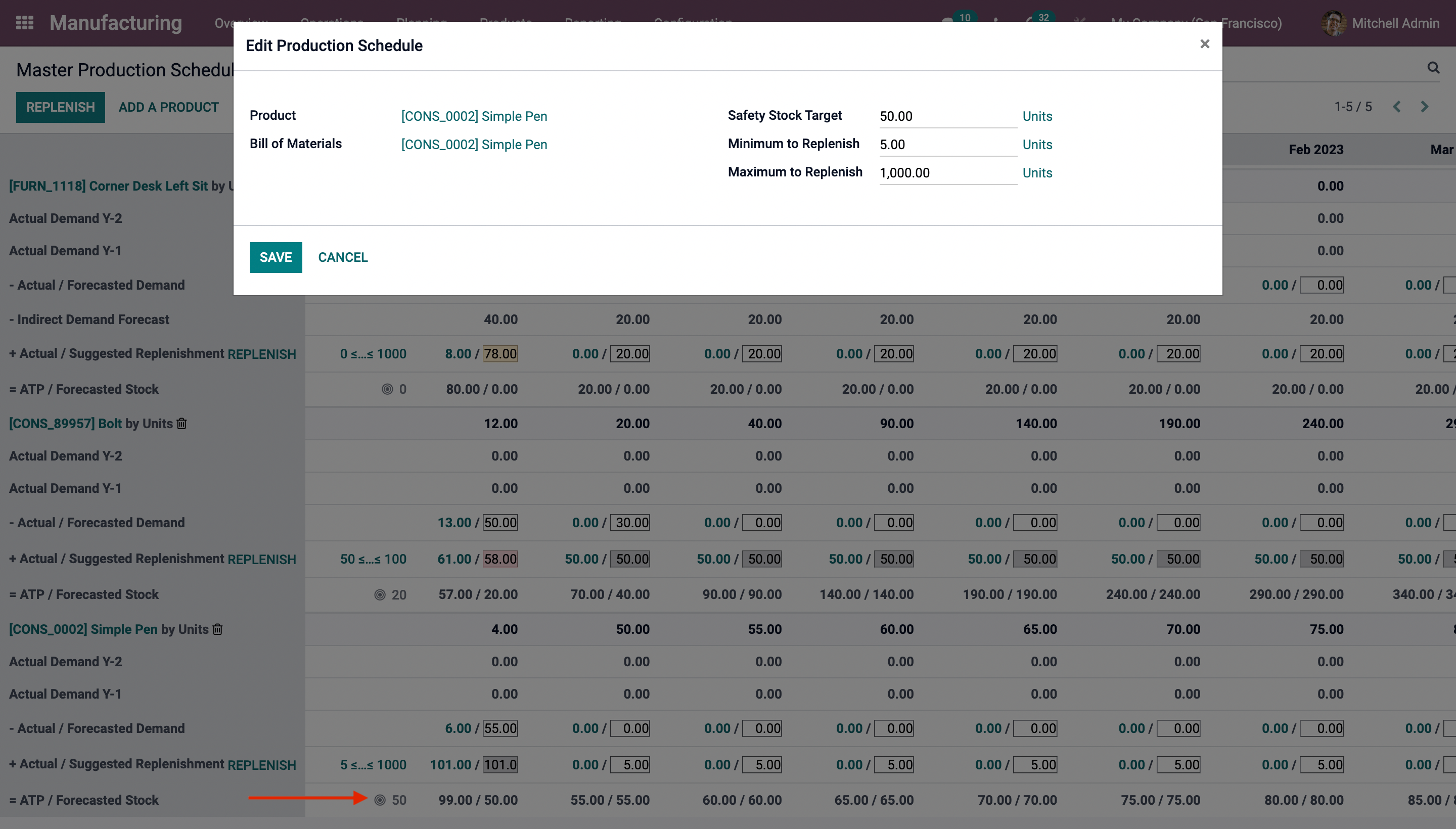The image size is (1456, 829).
Task: Go to previous page arrow
Action: point(1397,107)
